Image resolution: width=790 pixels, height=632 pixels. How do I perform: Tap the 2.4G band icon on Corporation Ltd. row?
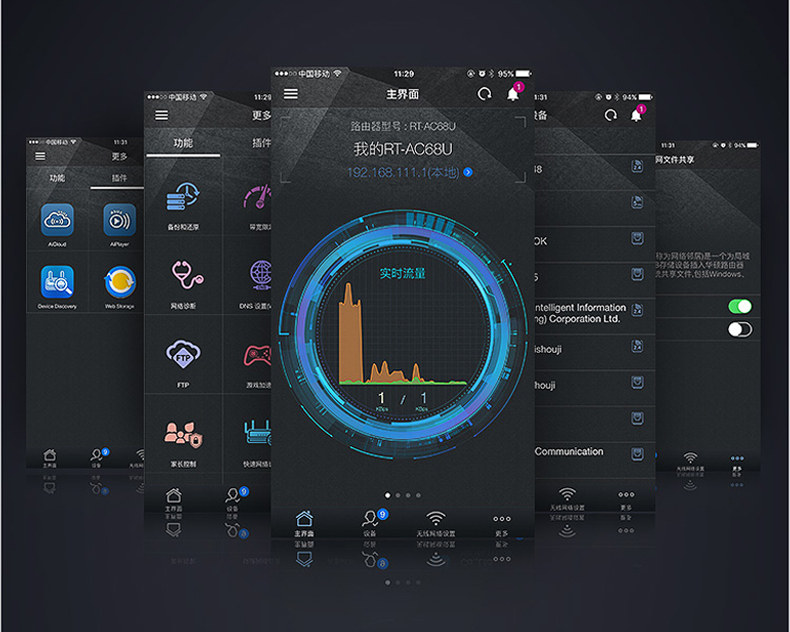pyautogui.click(x=637, y=309)
